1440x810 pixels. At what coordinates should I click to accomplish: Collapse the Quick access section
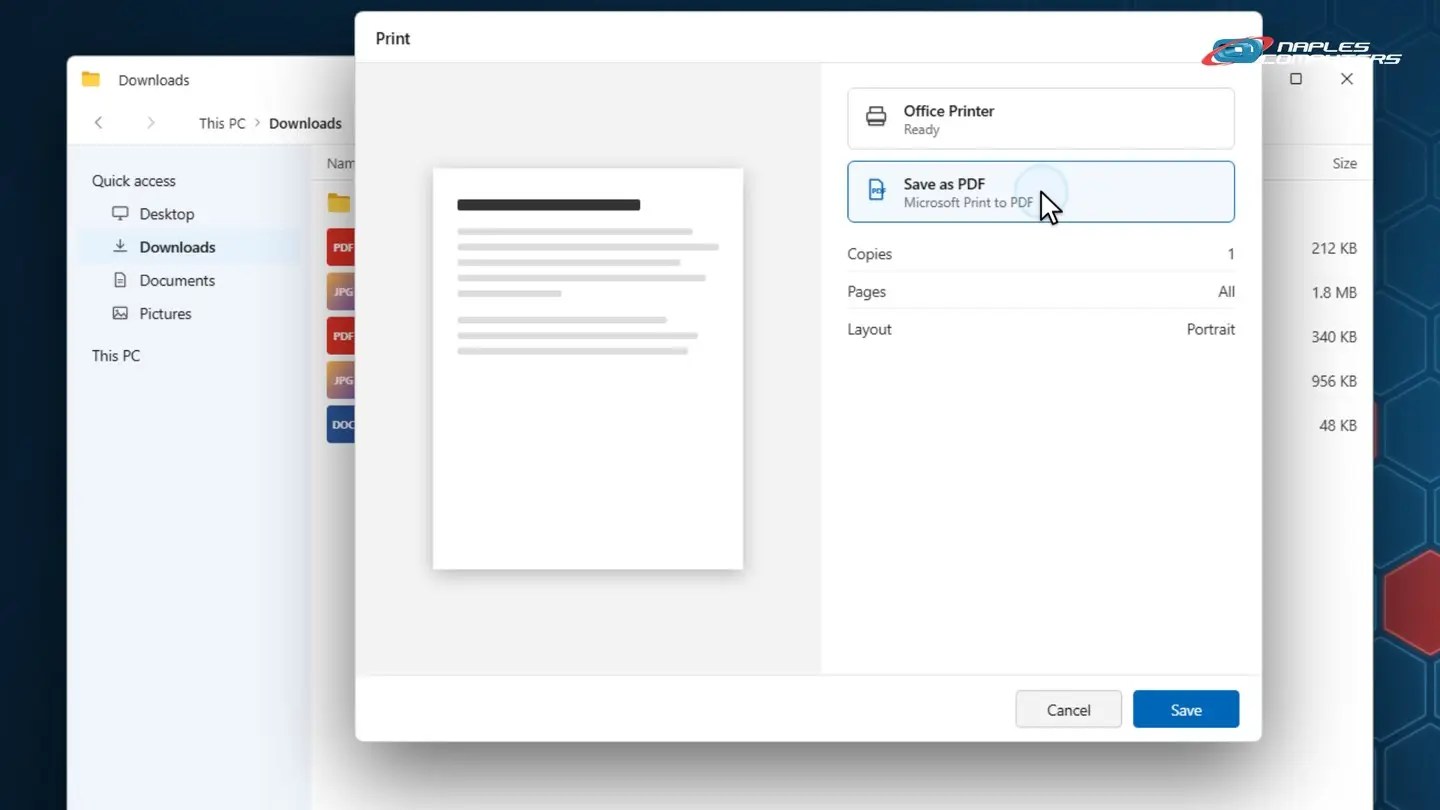pos(134,181)
